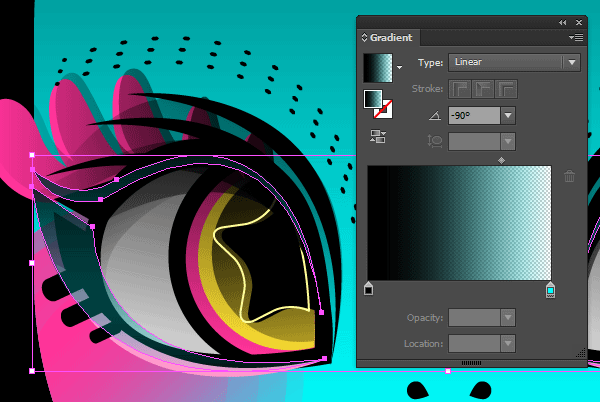Select the Gradient panel tab

[391, 37]
